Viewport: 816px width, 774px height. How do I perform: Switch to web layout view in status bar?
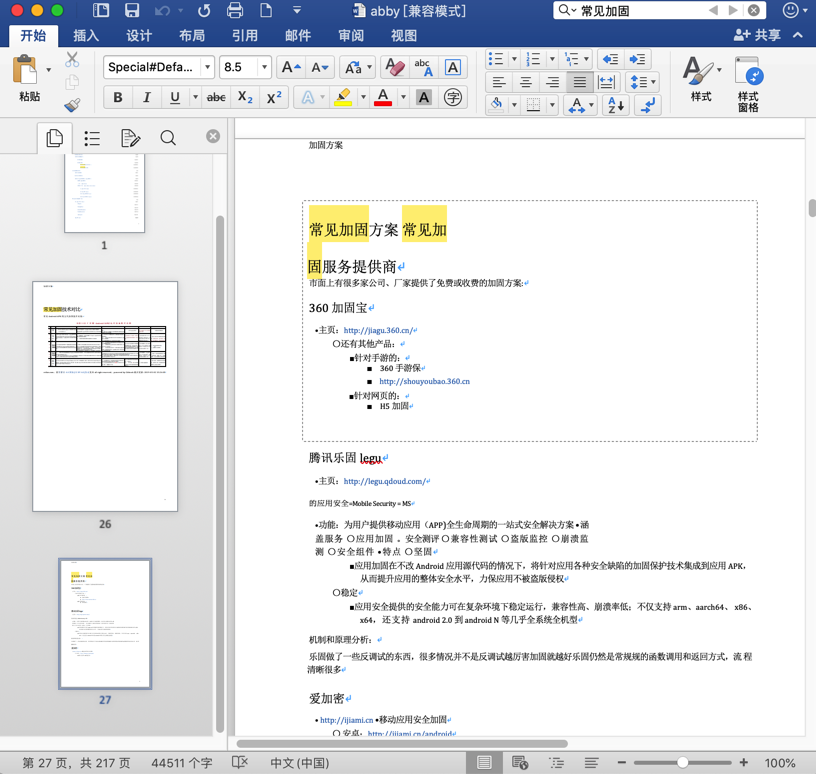point(520,763)
